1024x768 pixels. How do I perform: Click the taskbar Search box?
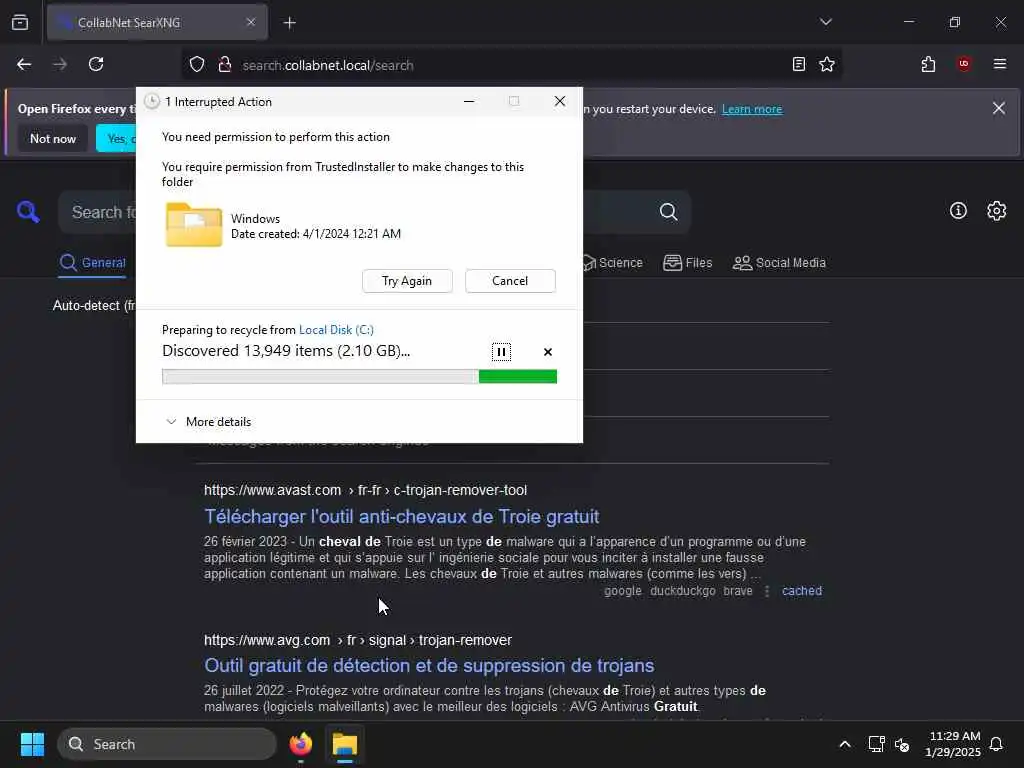167,744
